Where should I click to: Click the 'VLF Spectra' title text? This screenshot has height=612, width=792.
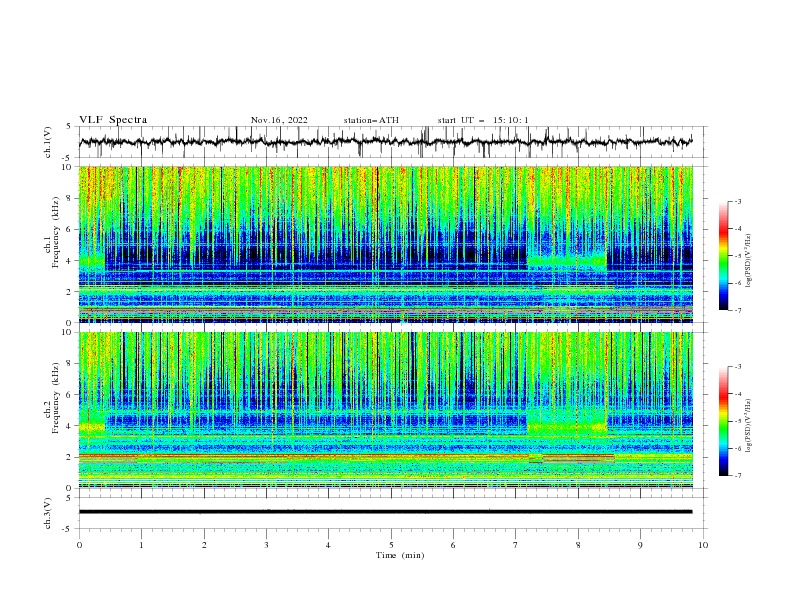113,120
